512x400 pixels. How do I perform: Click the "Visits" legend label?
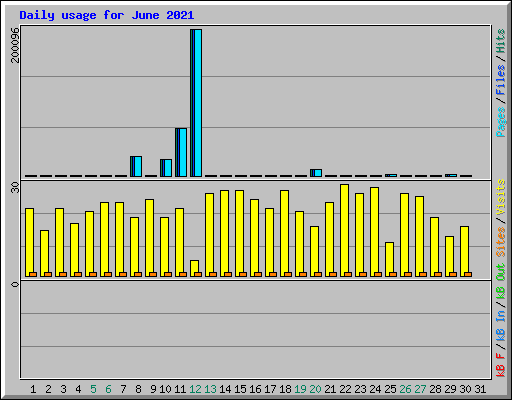click(x=500, y=198)
